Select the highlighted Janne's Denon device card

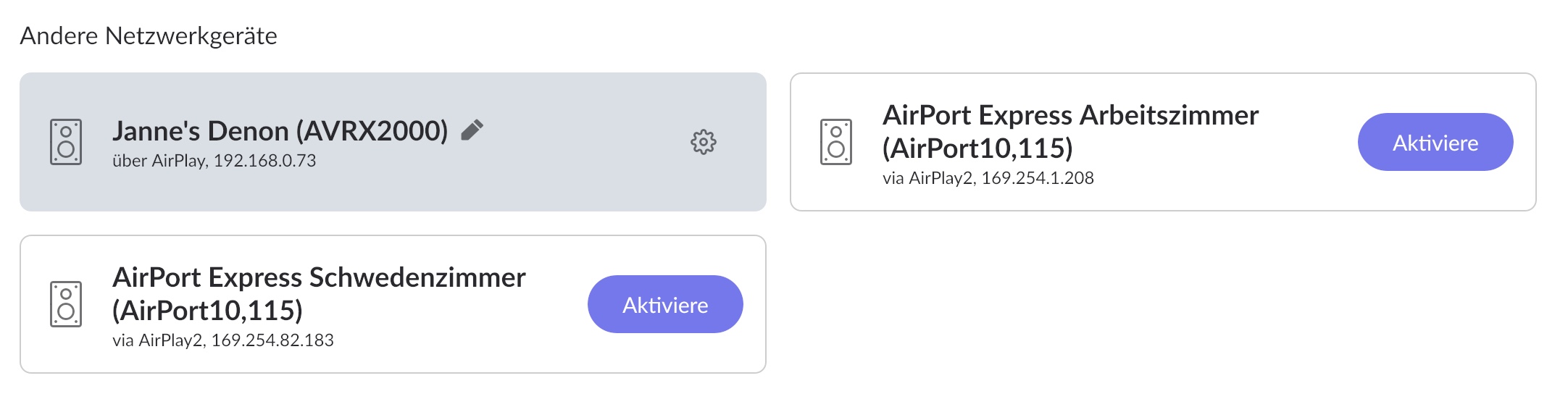click(393, 142)
